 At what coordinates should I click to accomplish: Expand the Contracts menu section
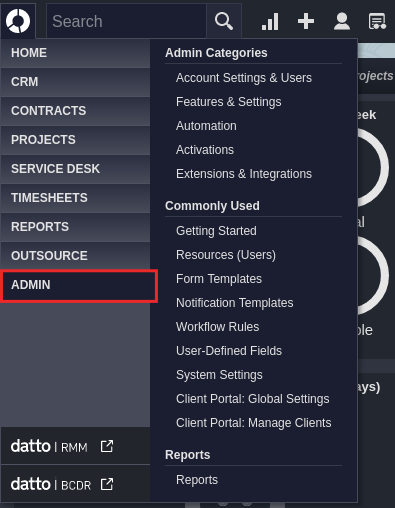(75, 111)
